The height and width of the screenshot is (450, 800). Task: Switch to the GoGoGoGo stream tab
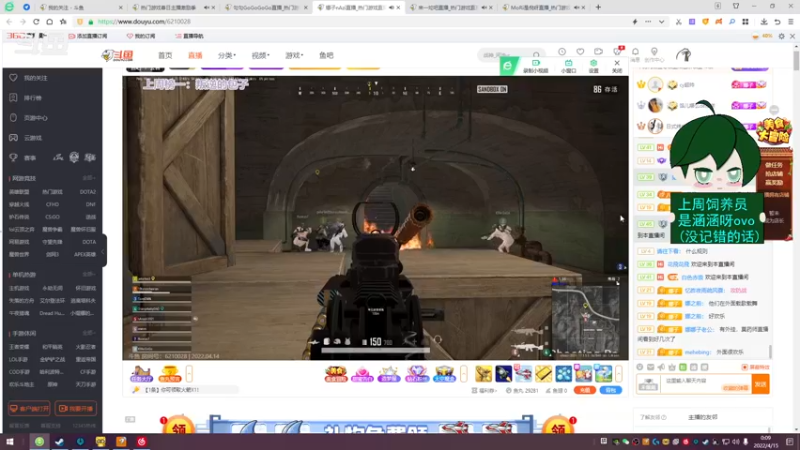(x=265, y=7)
